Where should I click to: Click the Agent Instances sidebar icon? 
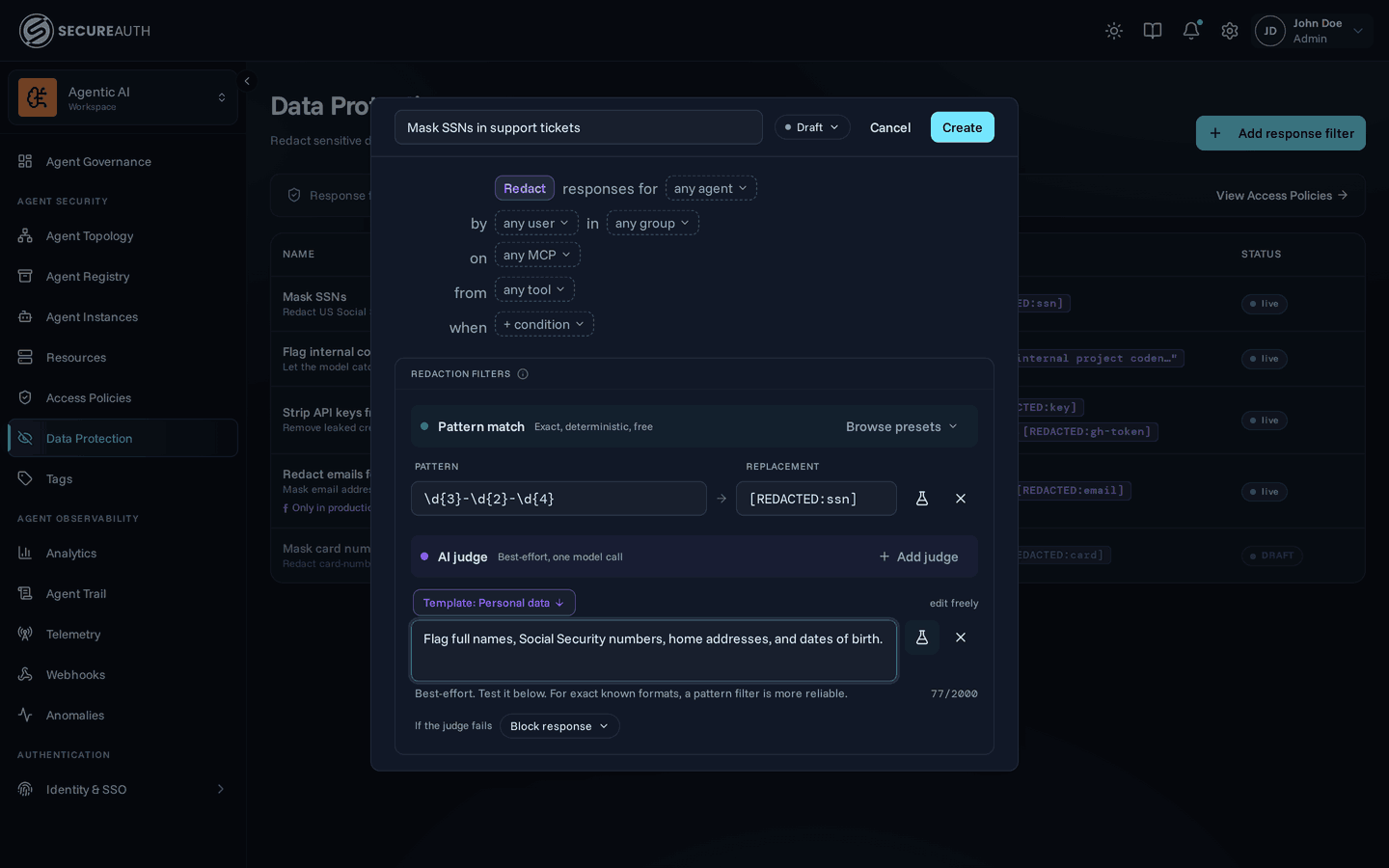coord(25,316)
